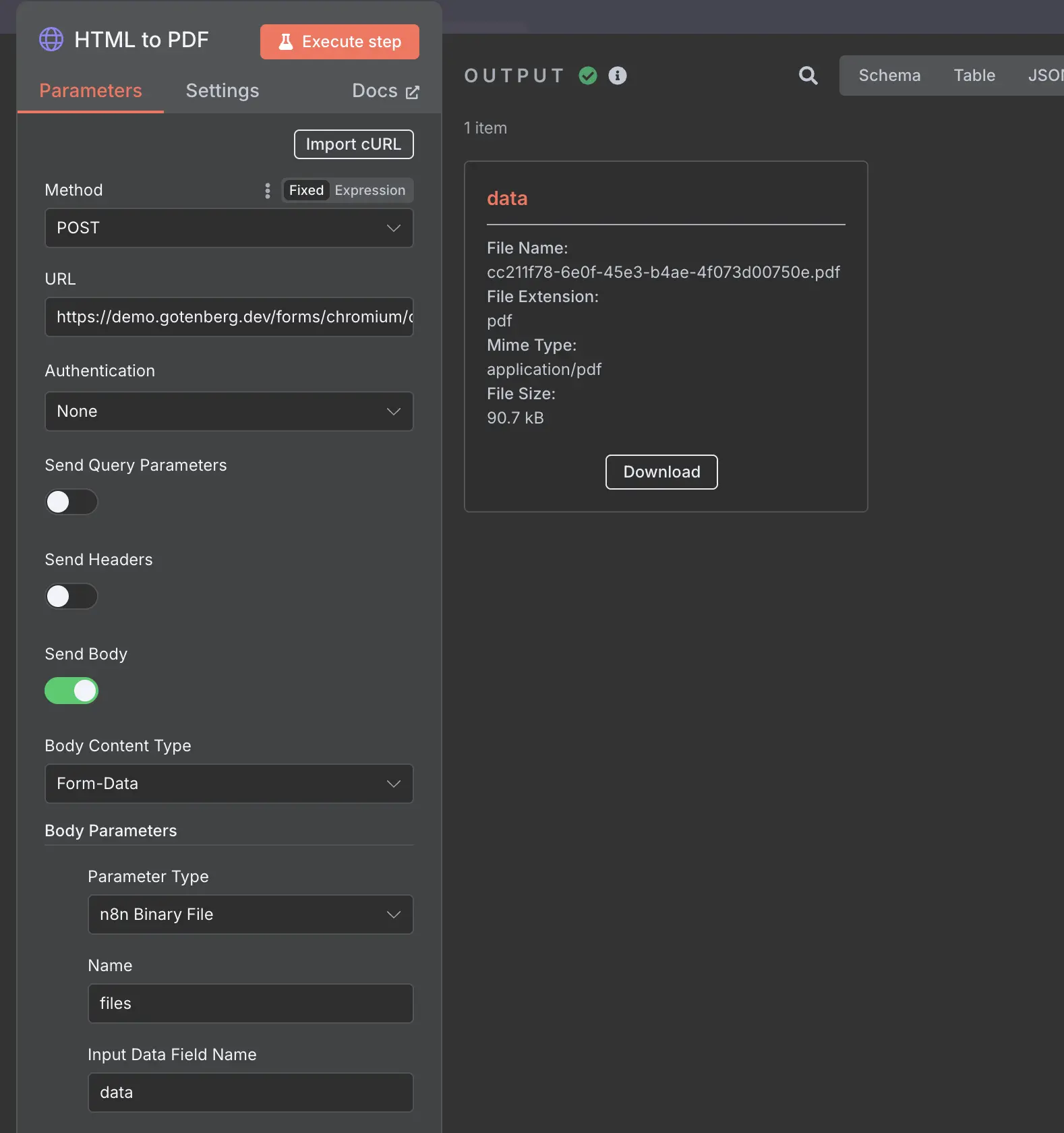
Task: Set Method field mode to Fixed
Action: pos(306,191)
